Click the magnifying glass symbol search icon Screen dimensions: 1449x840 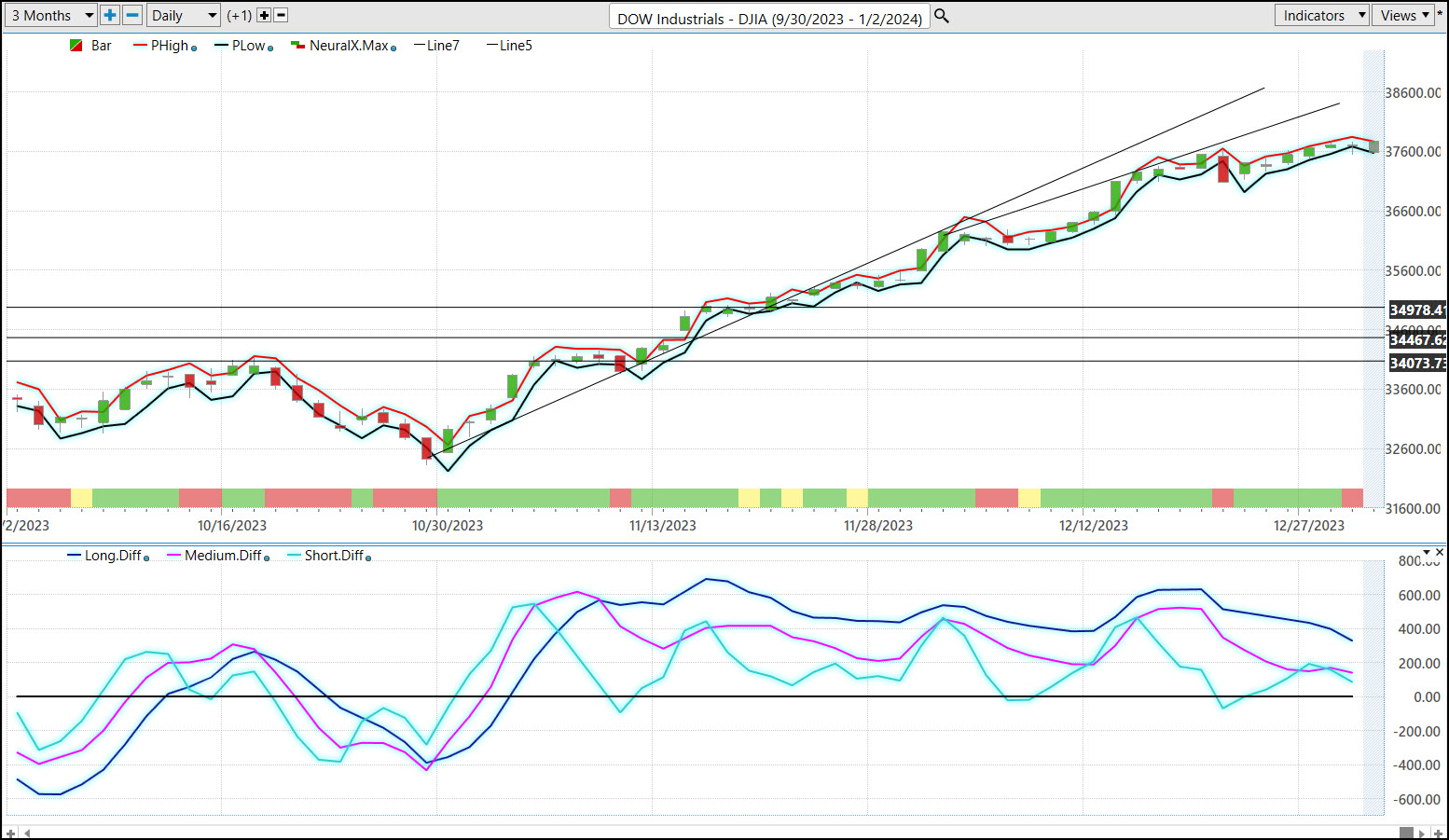coord(942,16)
